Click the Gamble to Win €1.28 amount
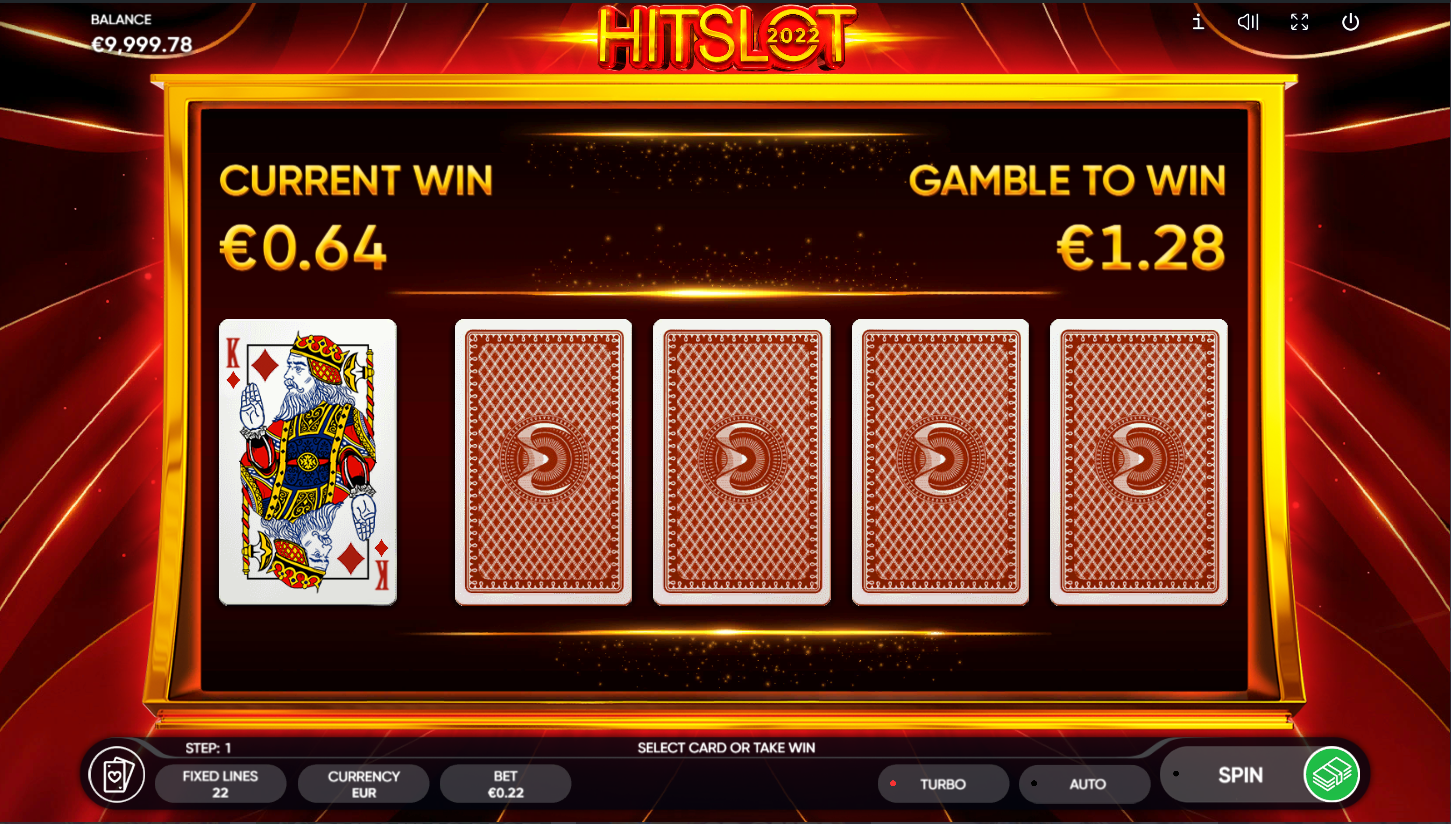The height and width of the screenshot is (824, 1451). click(x=1141, y=248)
